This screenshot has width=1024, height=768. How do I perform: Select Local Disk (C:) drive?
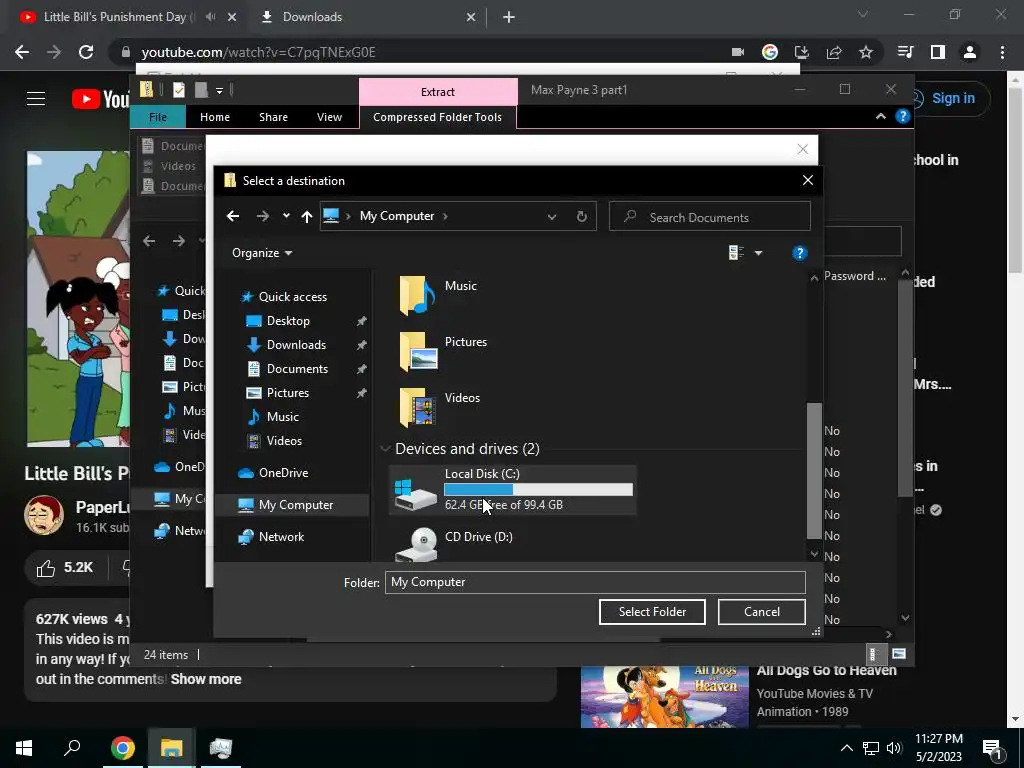513,490
